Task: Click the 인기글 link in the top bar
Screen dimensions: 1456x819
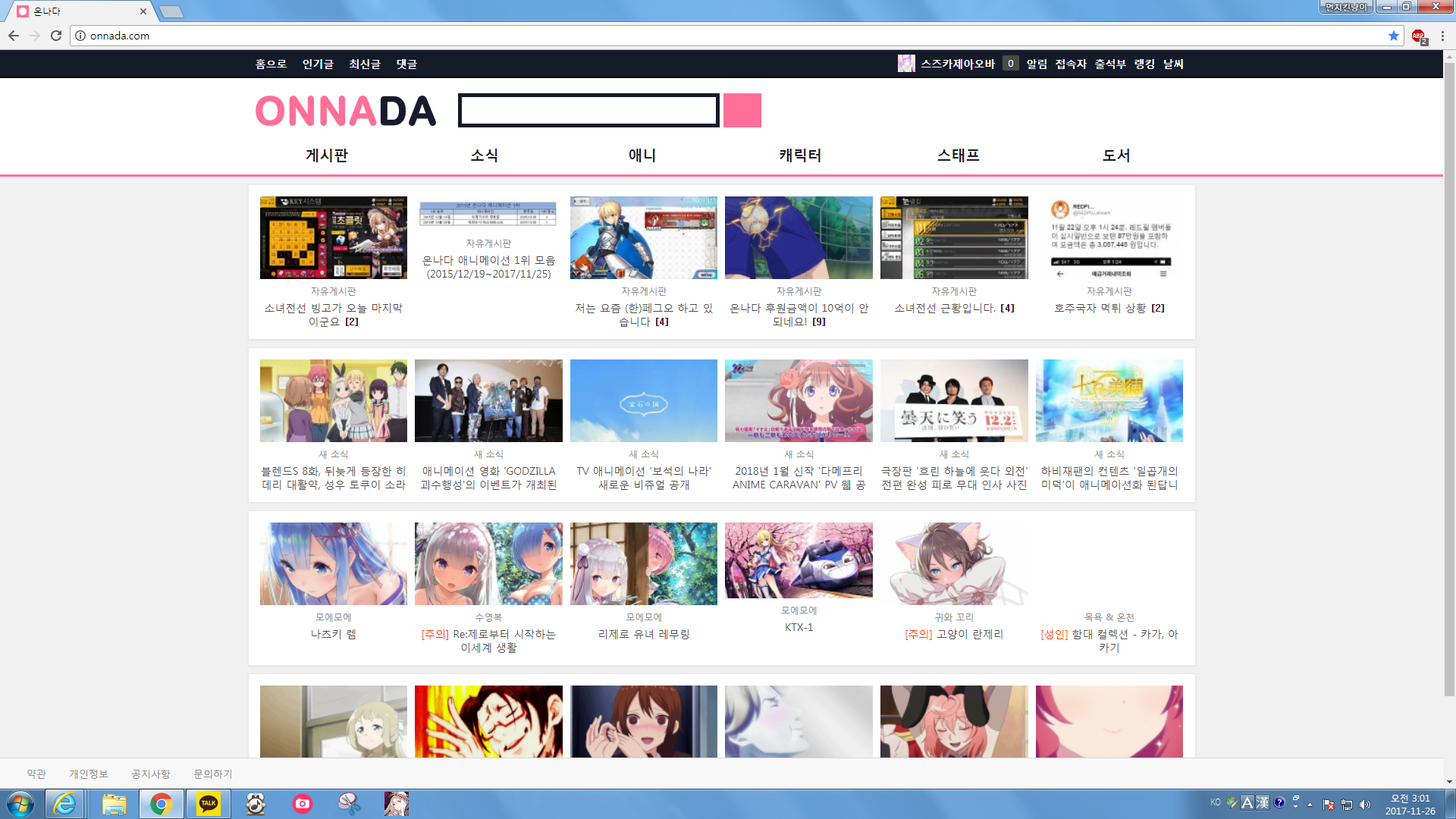Action: click(x=318, y=64)
